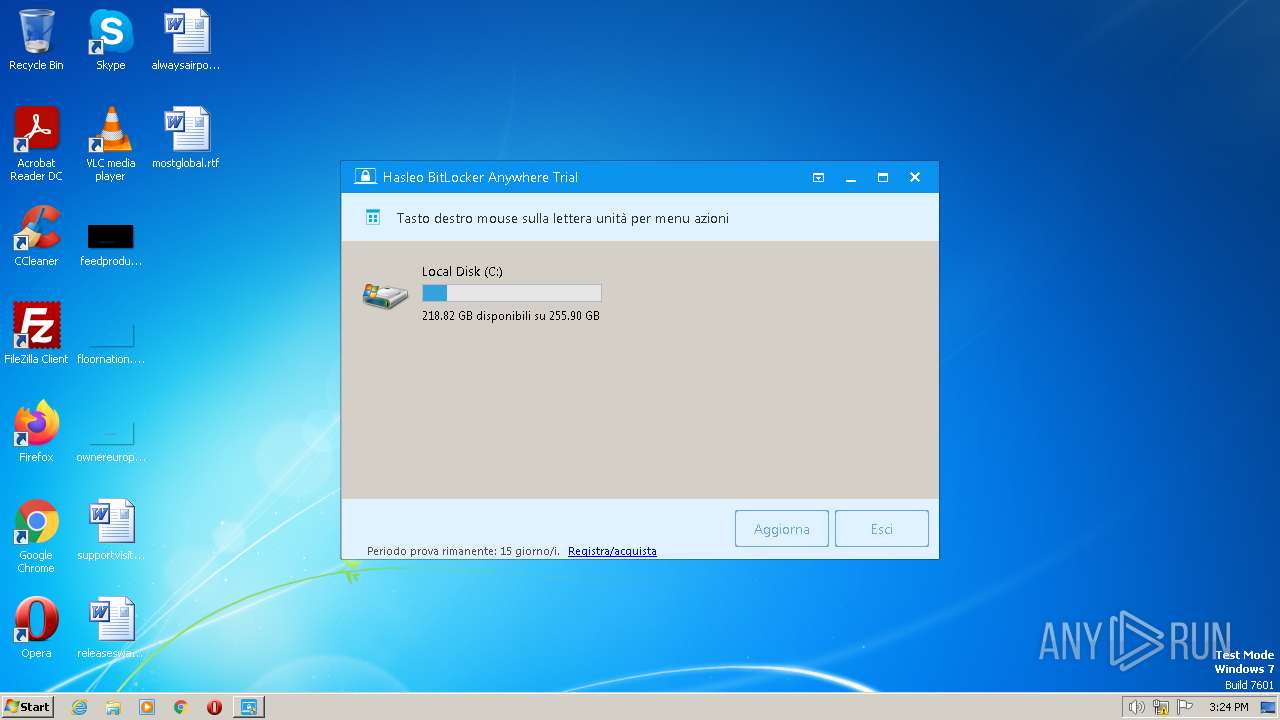
Task: Open the Registra/acquista link
Action: click(612, 551)
